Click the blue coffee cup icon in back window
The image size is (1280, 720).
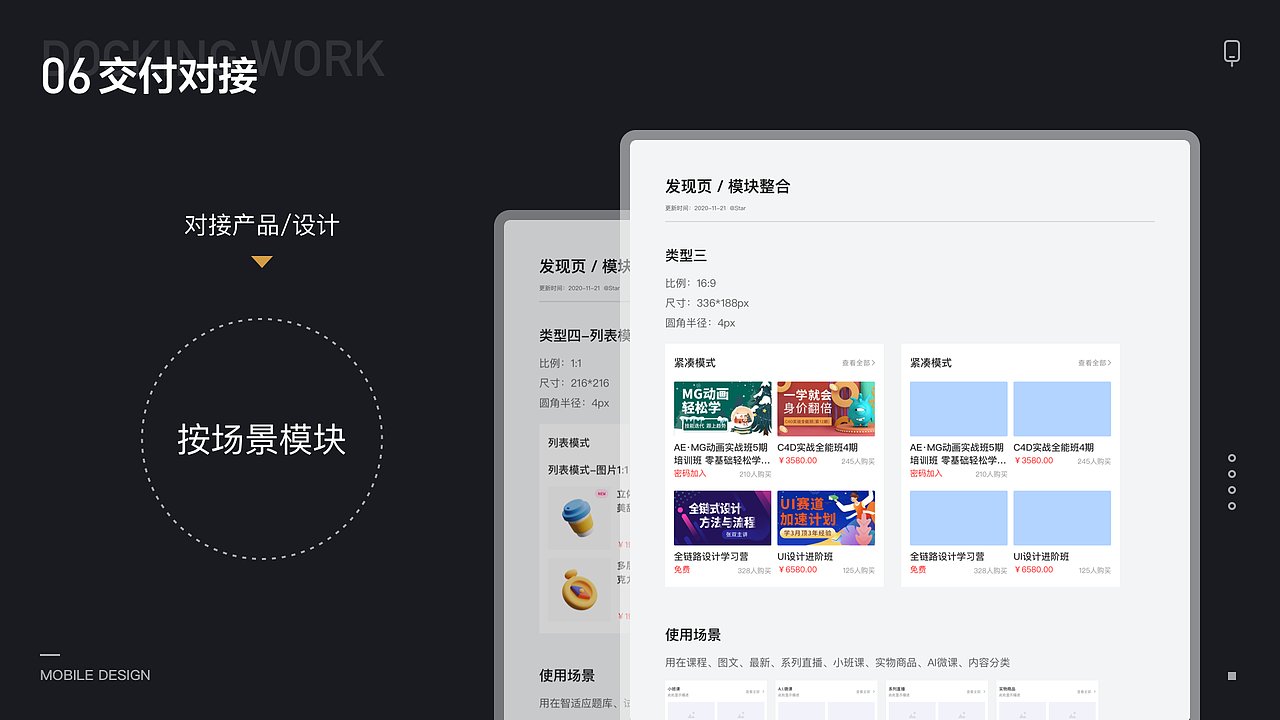[x=579, y=518]
